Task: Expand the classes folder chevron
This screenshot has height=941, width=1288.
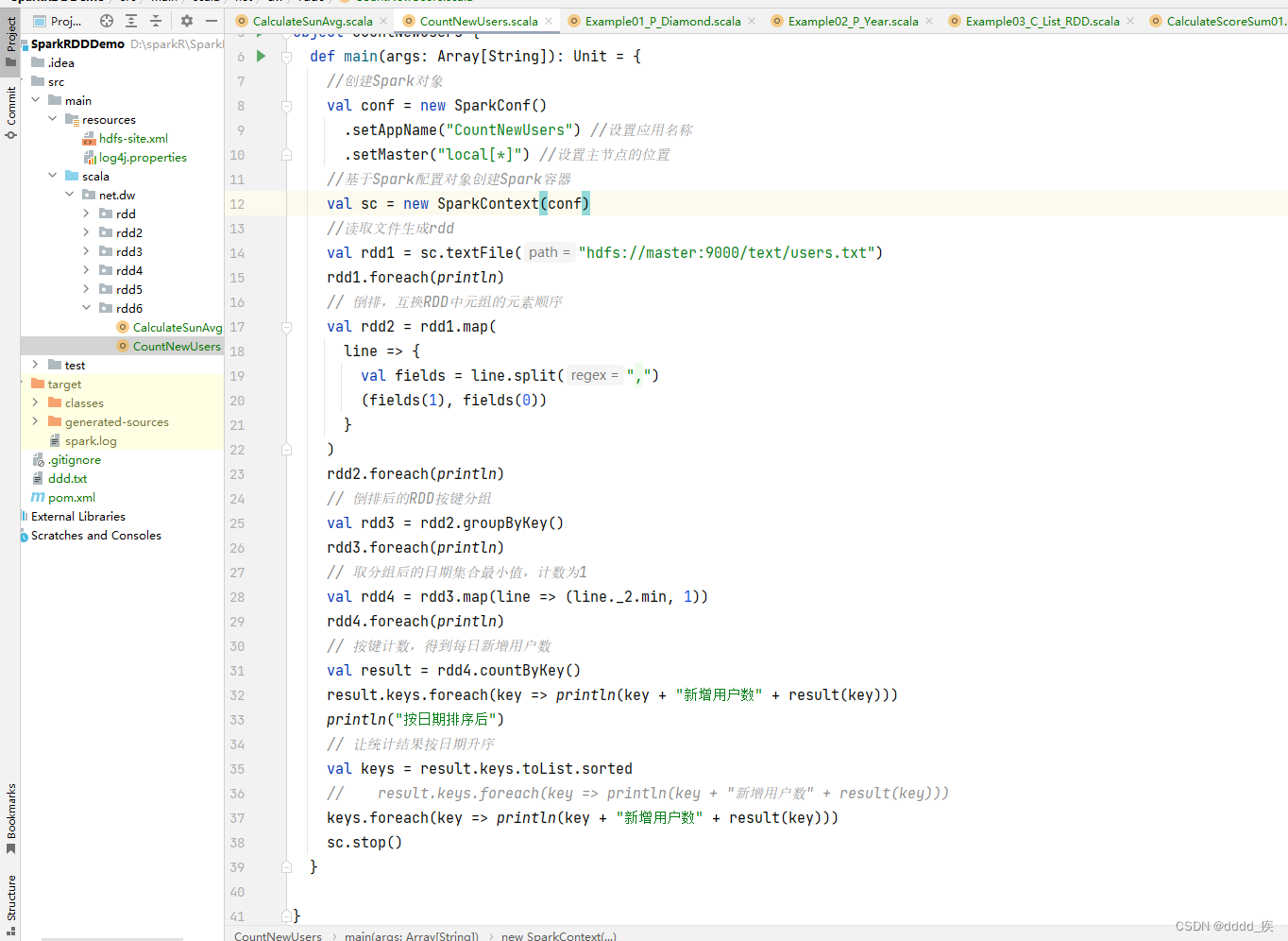Action: coord(36,402)
